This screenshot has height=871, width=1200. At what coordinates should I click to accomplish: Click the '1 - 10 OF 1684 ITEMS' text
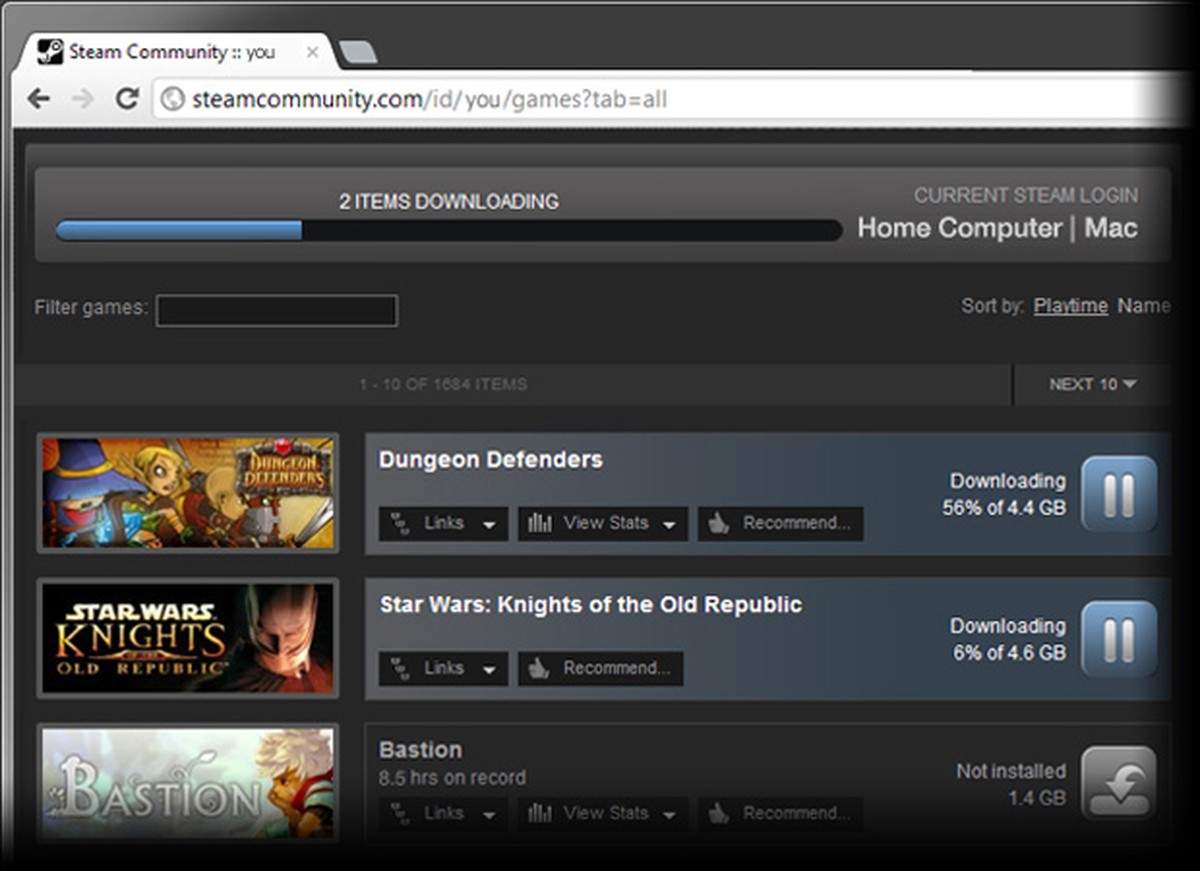[x=443, y=384]
